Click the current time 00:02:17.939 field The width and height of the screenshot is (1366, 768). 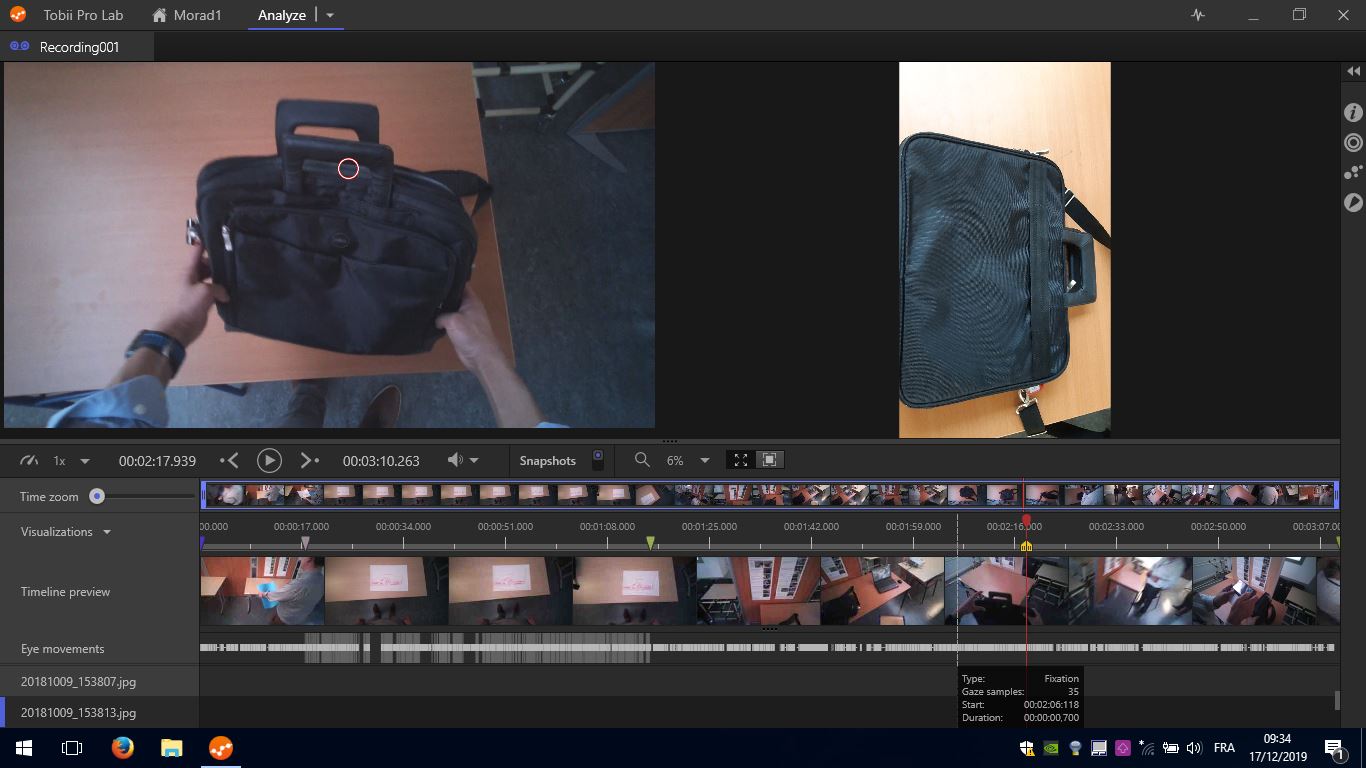pyautogui.click(x=157, y=461)
